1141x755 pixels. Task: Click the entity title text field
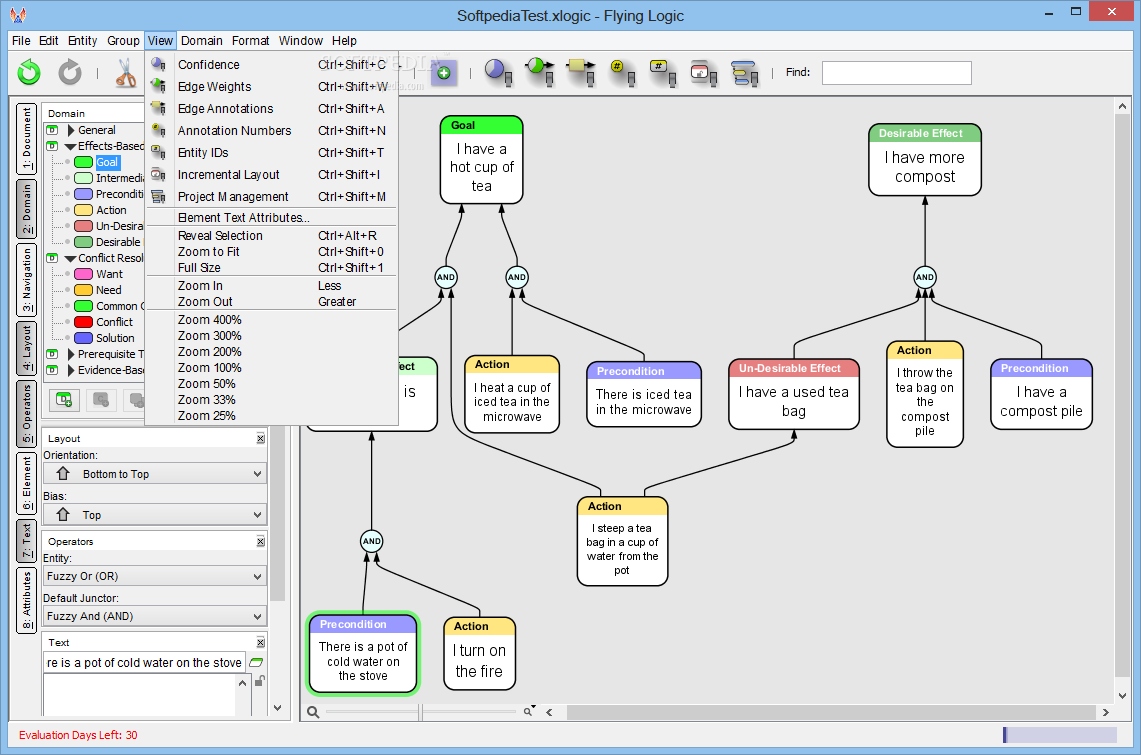point(144,663)
